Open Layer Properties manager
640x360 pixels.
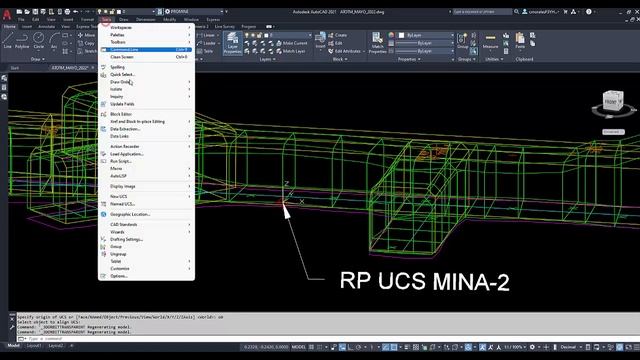tap(232, 43)
